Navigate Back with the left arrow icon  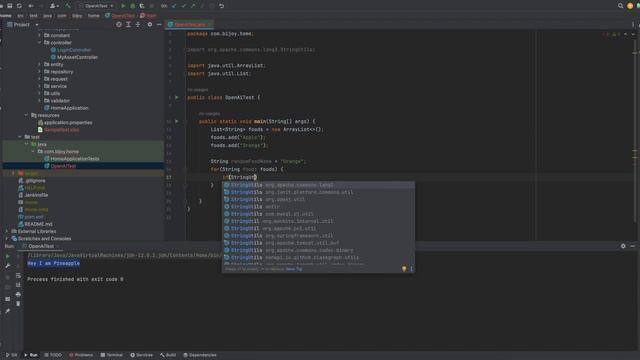click(x=31, y=6)
